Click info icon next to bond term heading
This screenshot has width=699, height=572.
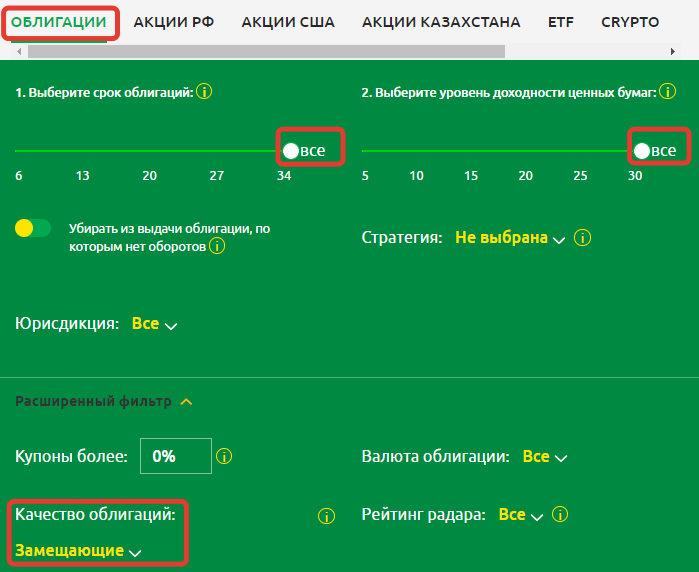point(205,92)
